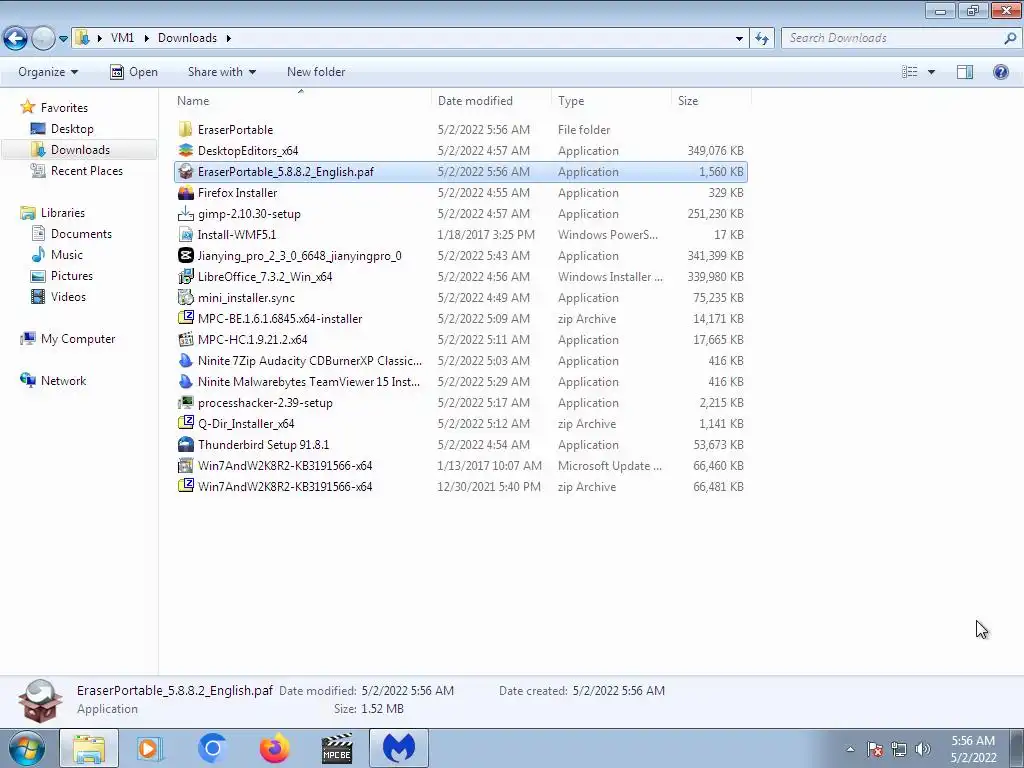The width and height of the screenshot is (1024, 768).
Task: Click the 349,076 KB size cell
Action: pyautogui.click(x=715, y=151)
